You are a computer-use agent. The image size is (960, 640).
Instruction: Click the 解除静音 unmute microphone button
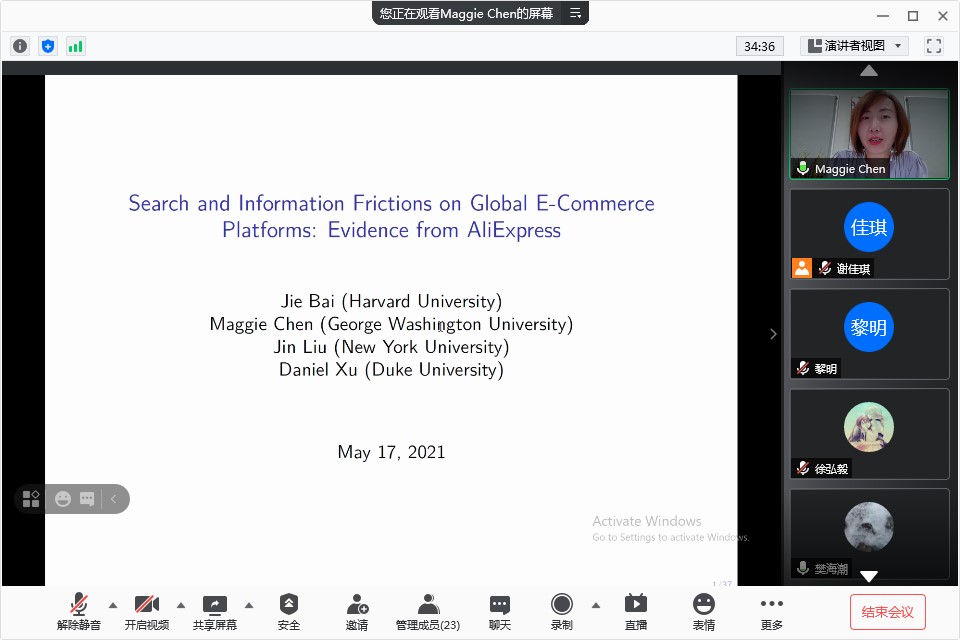tap(78, 611)
